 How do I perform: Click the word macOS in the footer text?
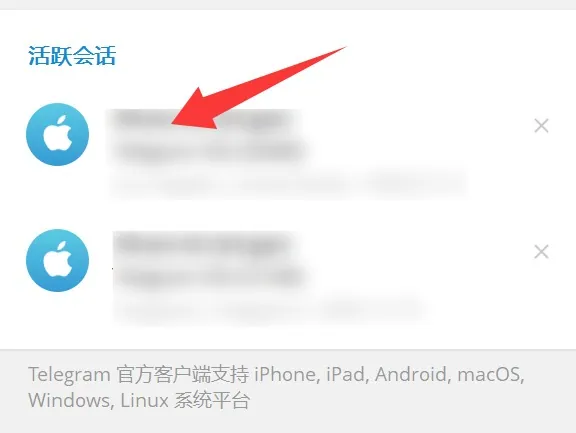[490, 375]
